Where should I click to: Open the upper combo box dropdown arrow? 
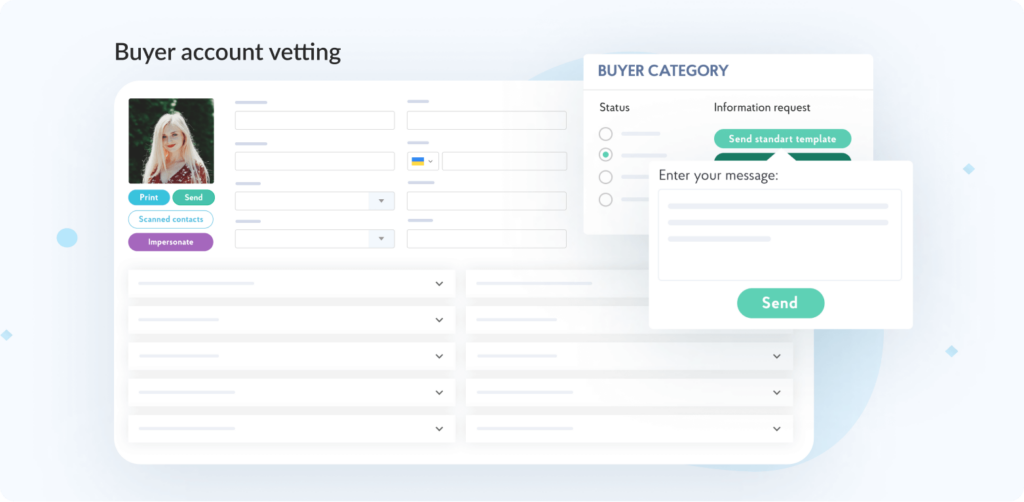point(381,201)
